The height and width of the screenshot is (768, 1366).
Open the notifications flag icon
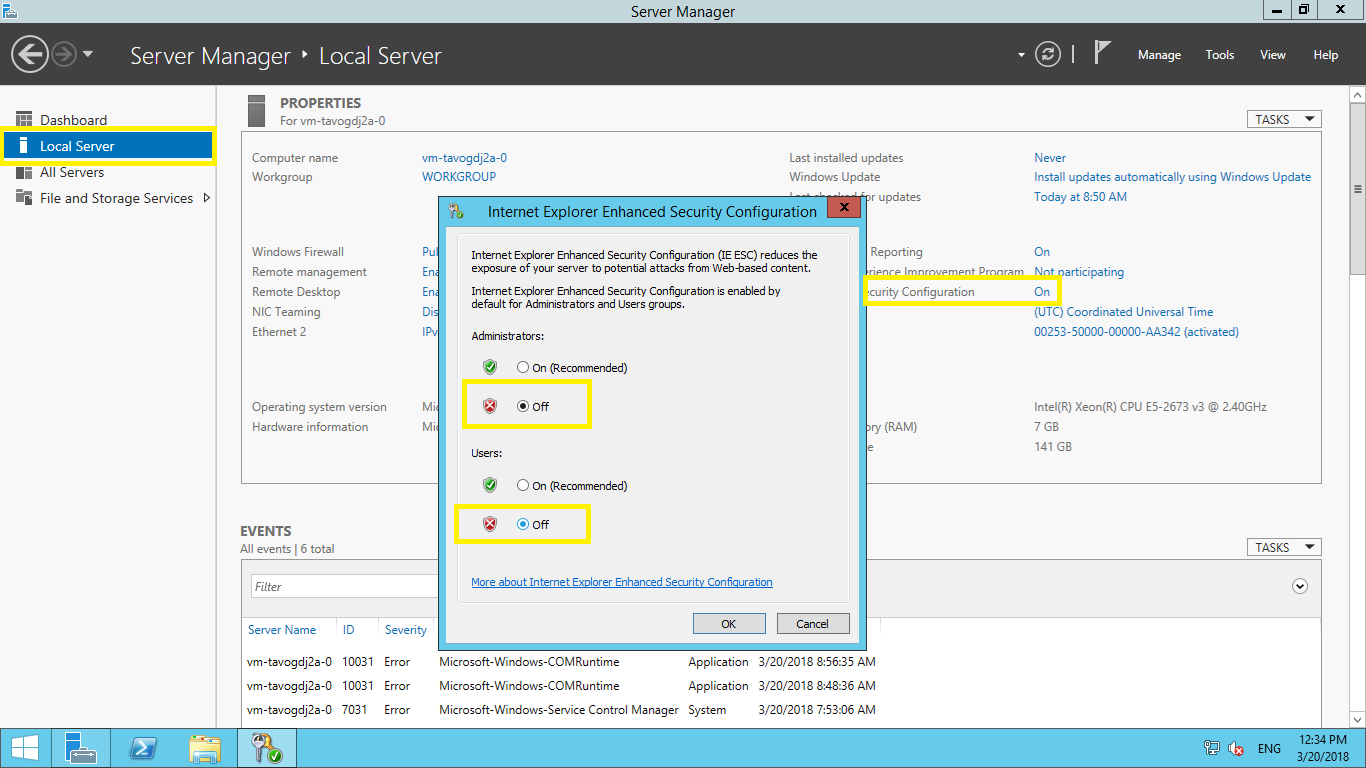[x=1102, y=53]
